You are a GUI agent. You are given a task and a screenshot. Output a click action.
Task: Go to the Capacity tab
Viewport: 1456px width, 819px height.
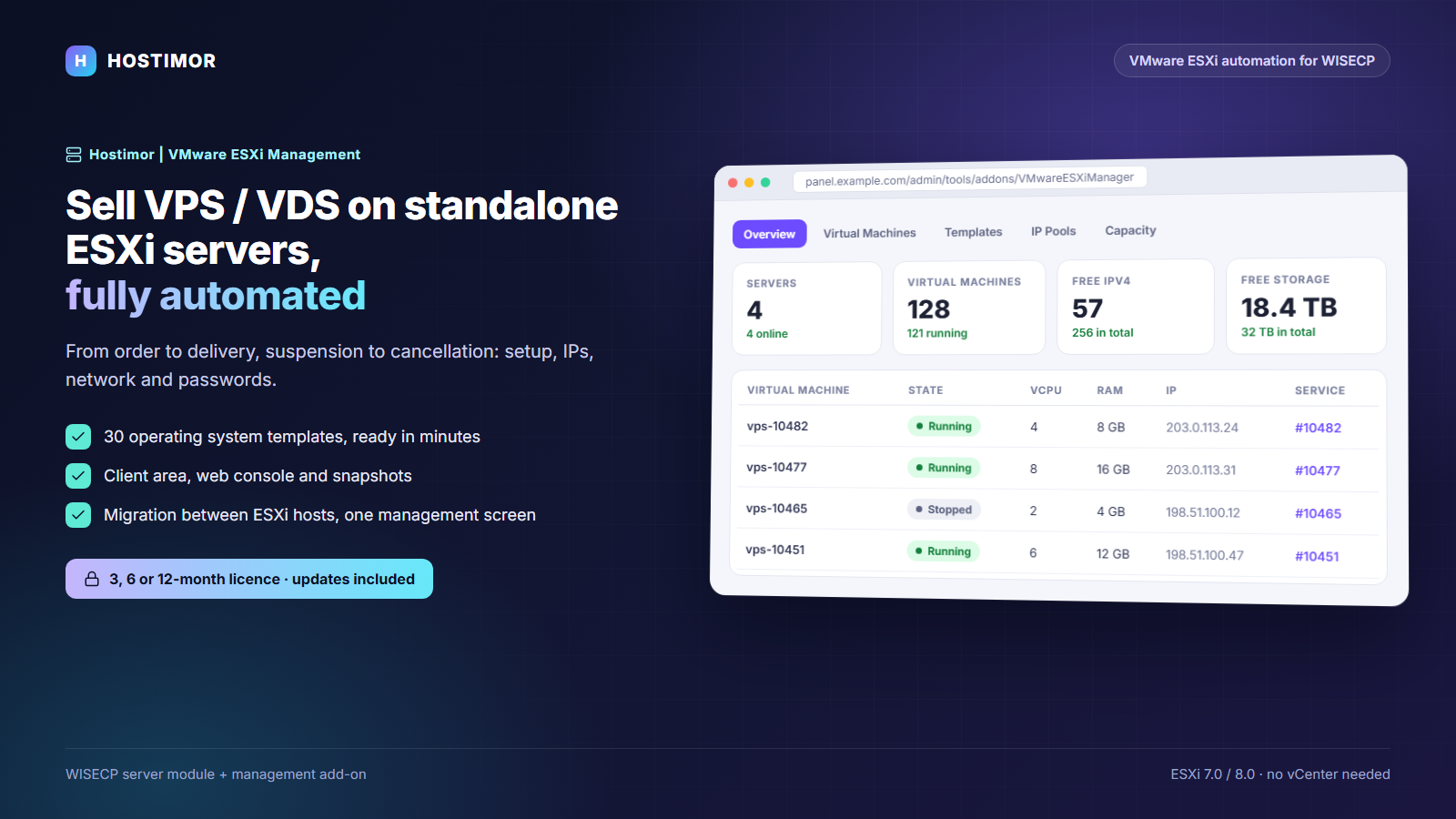point(1130,230)
